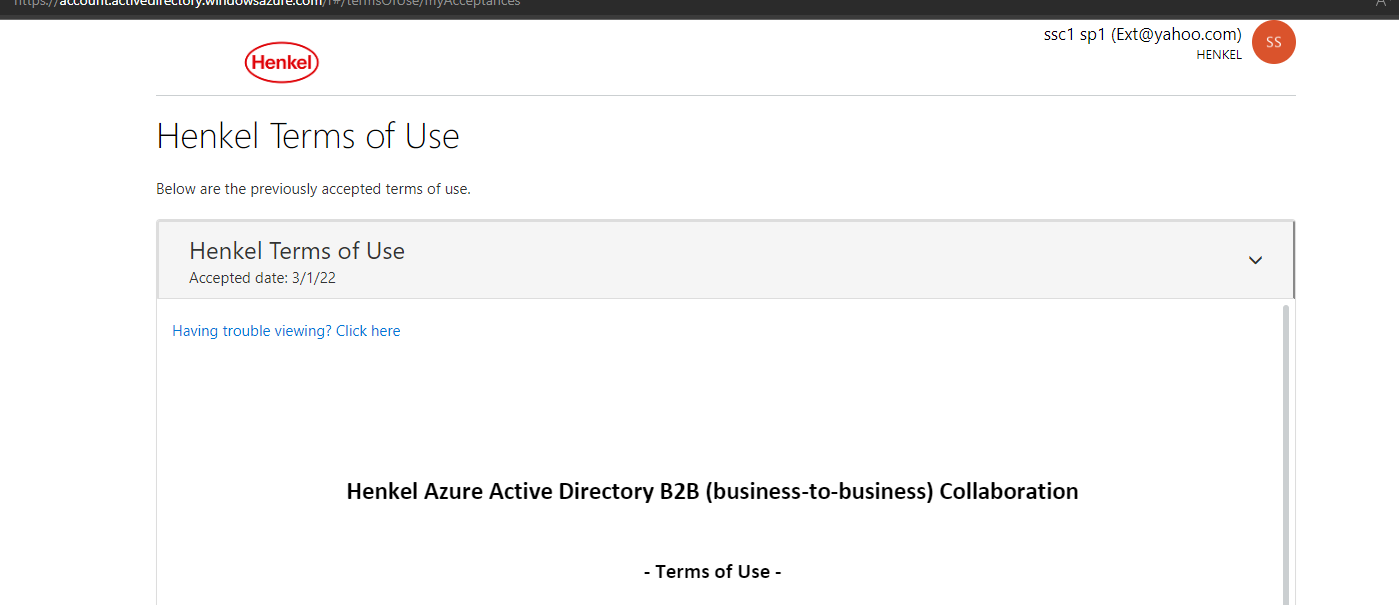
Task: Click the previously accepted terms description text
Action: tap(313, 189)
